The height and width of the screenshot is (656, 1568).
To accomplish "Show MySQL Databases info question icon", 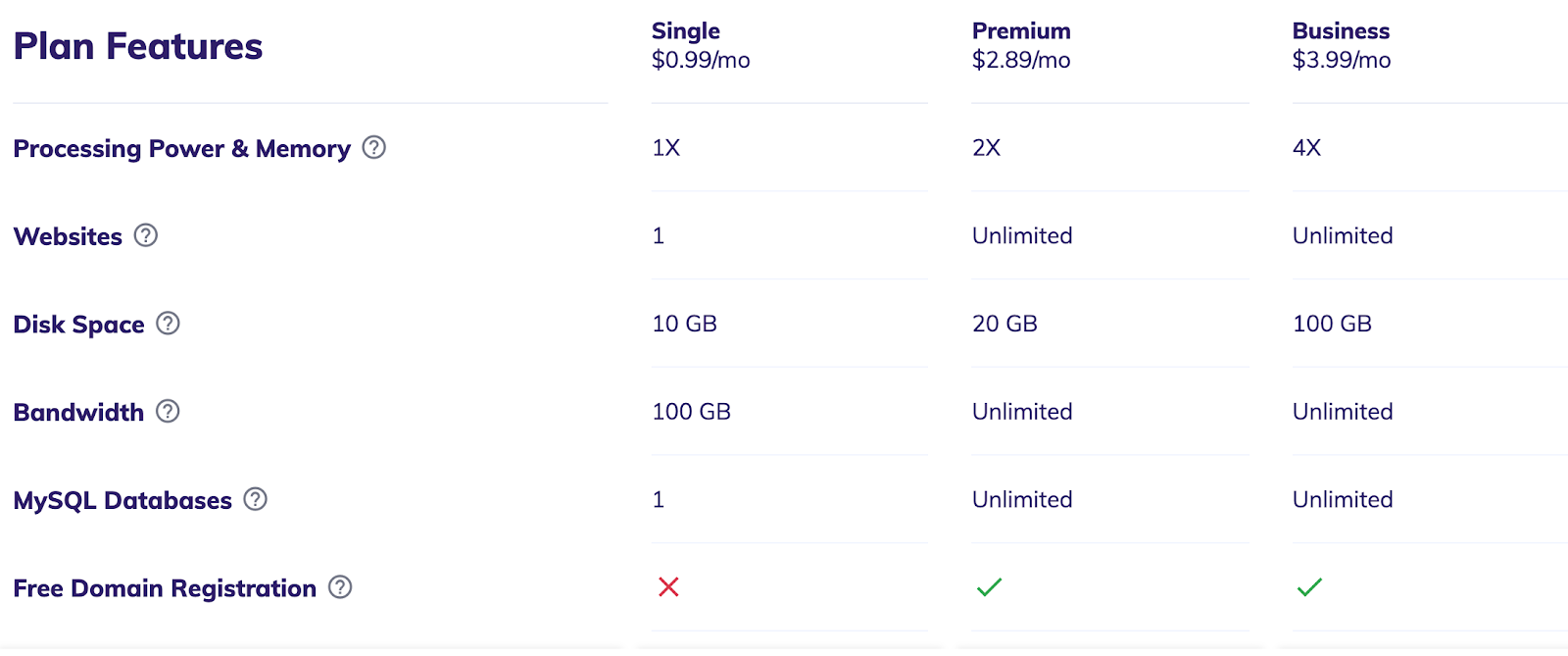I will tap(256, 499).
